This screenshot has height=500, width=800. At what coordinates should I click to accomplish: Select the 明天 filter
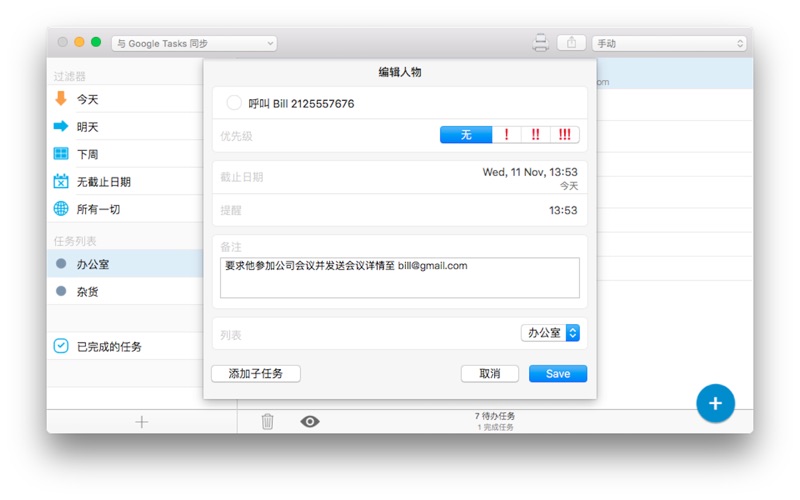click(125, 126)
